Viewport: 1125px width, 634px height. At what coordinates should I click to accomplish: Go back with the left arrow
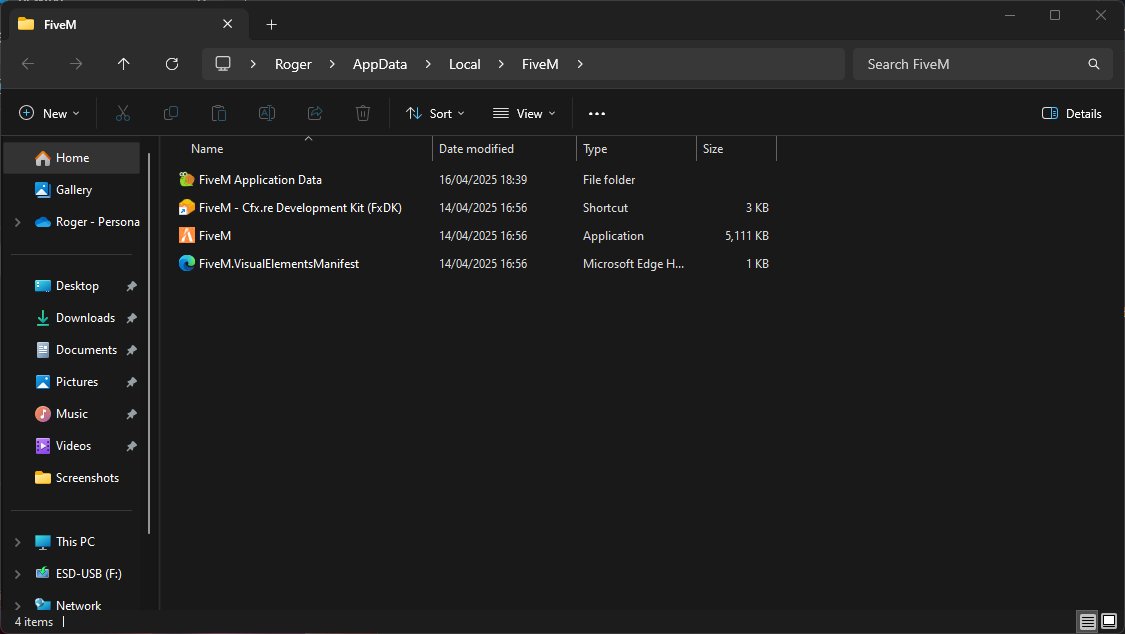(x=28, y=64)
